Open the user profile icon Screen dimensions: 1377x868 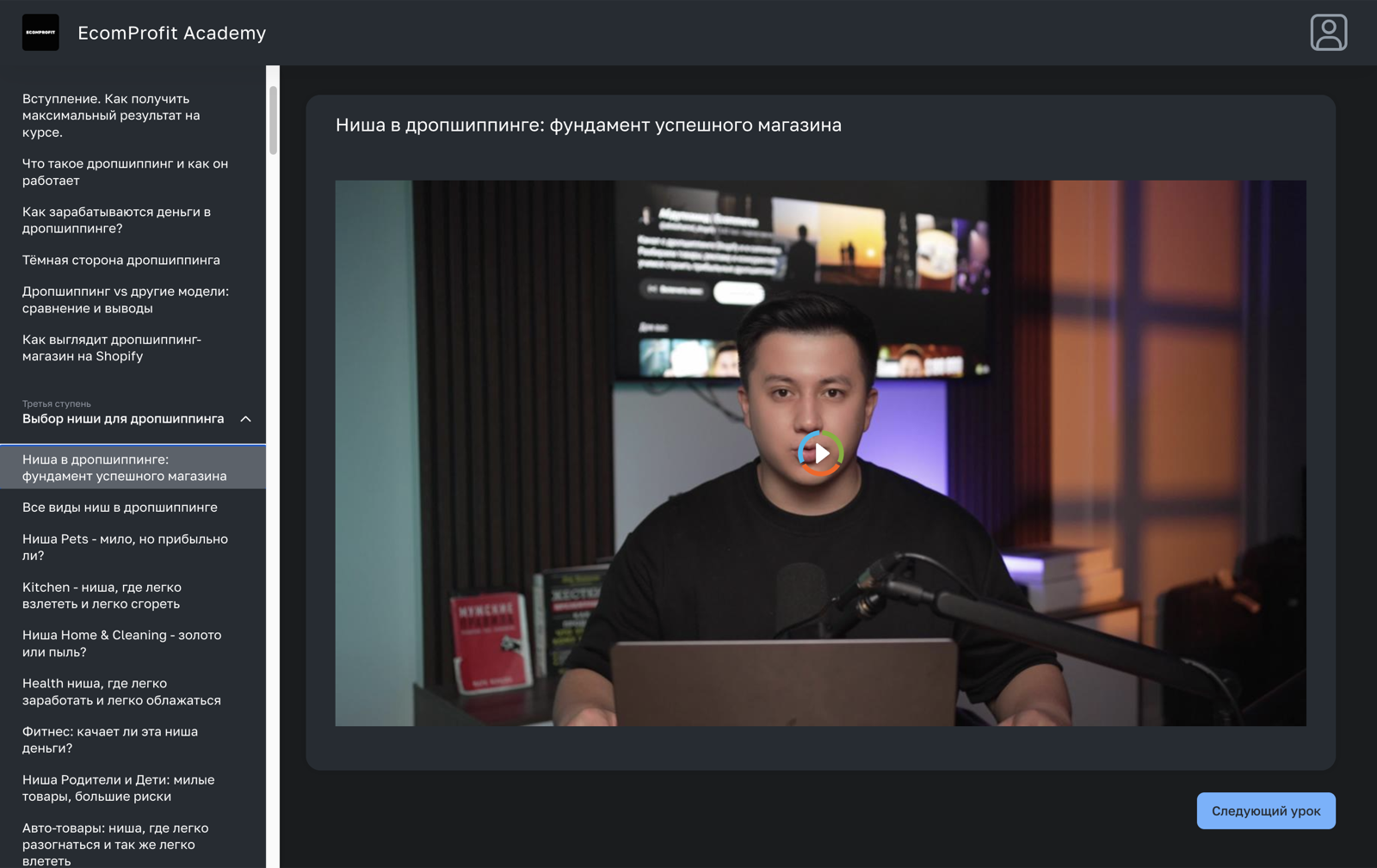click(1328, 33)
